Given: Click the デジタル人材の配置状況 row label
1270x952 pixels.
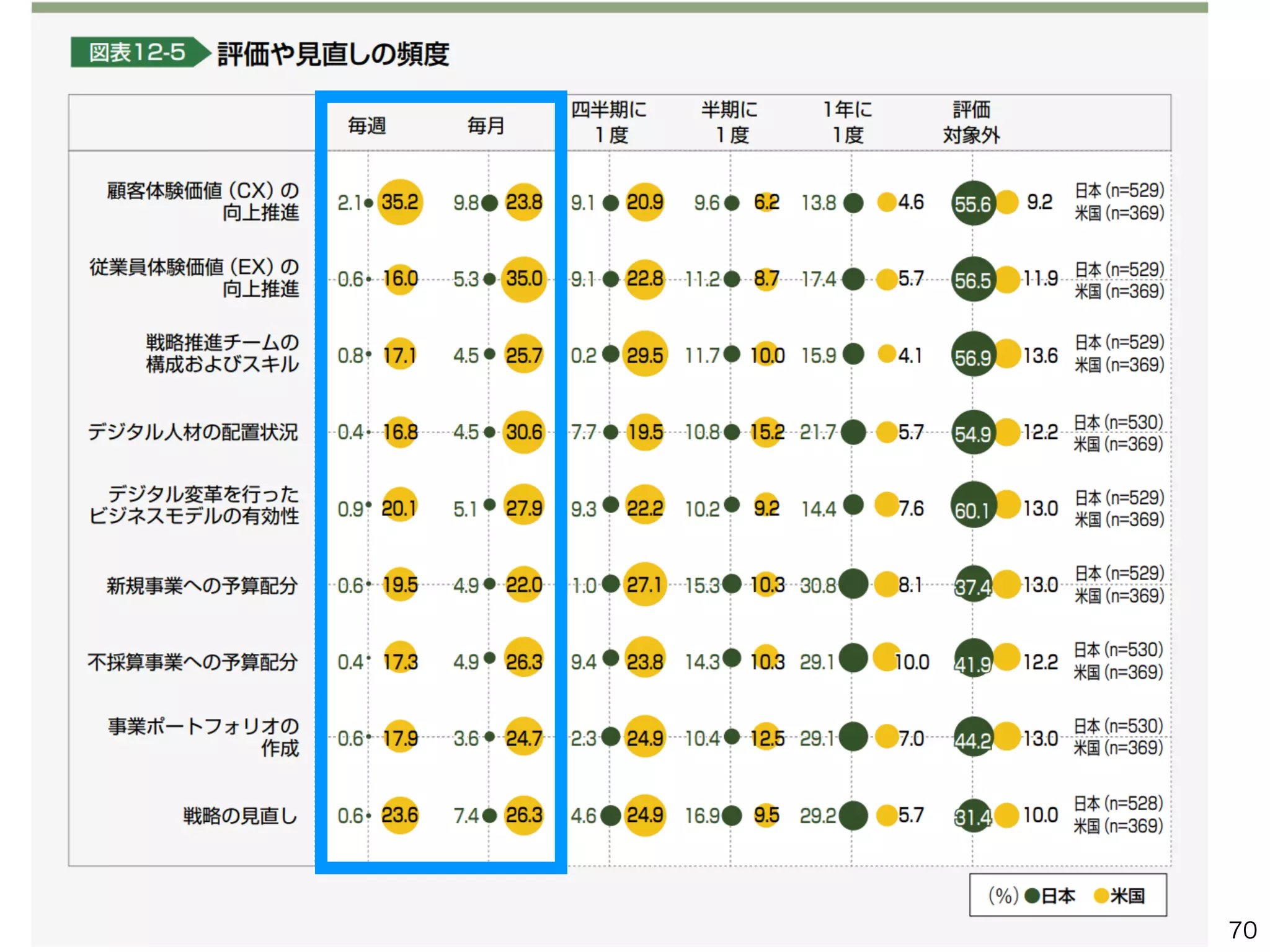Looking at the screenshot, I should [x=193, y=431].
